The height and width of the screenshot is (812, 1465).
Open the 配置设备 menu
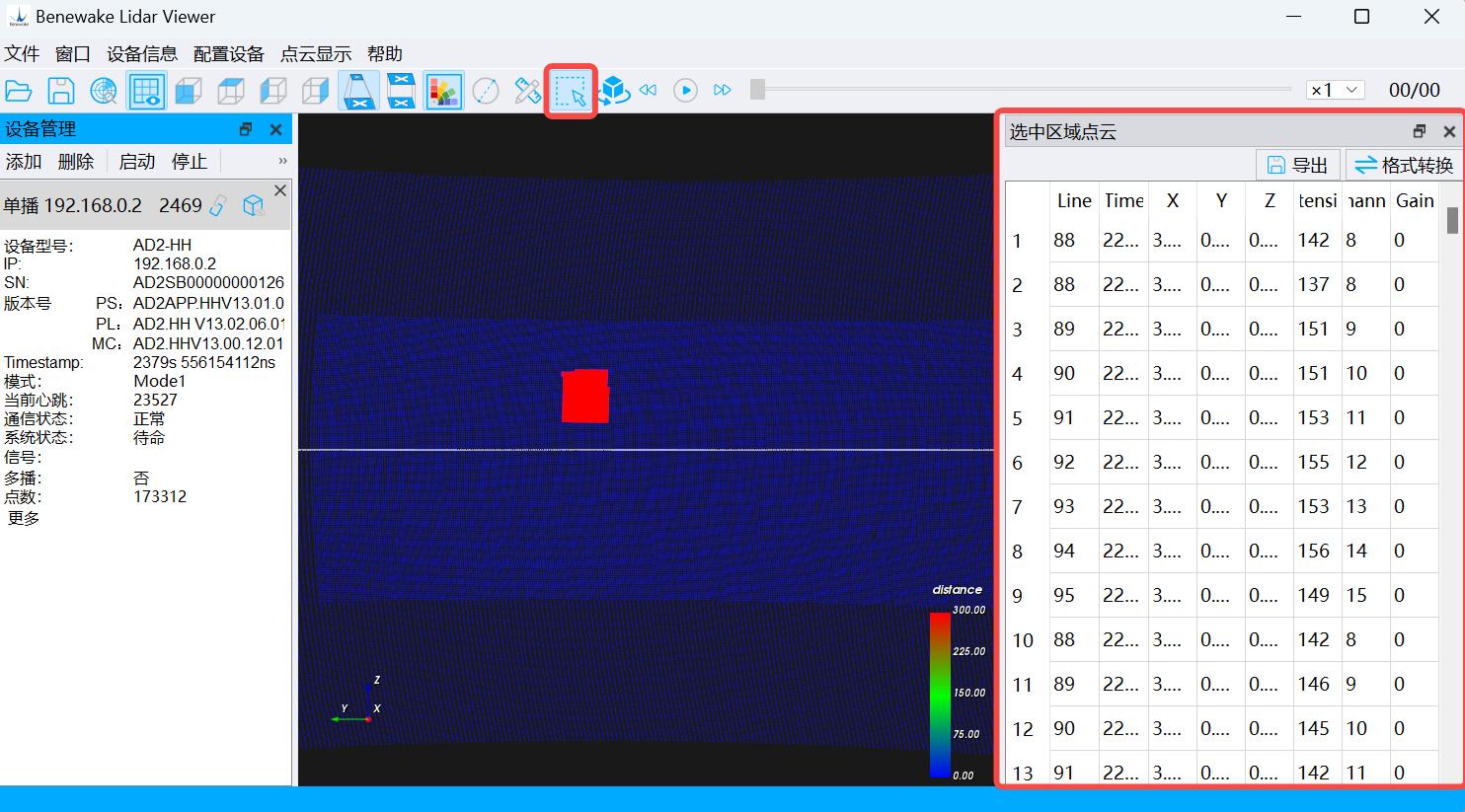pos(229,53)
